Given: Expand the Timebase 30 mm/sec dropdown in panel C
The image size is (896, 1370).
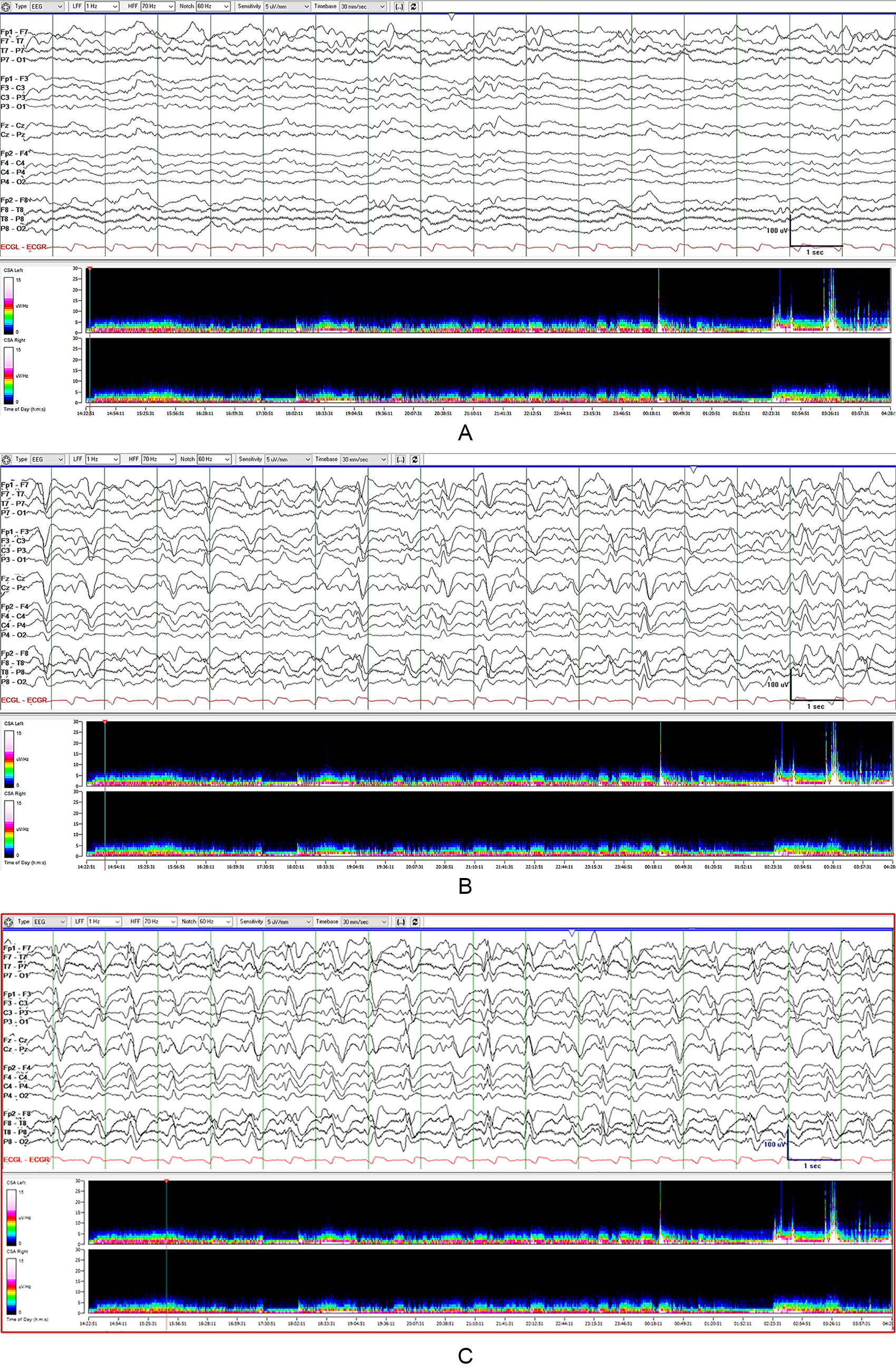Looking at the screenshot, I should point(364,922).
